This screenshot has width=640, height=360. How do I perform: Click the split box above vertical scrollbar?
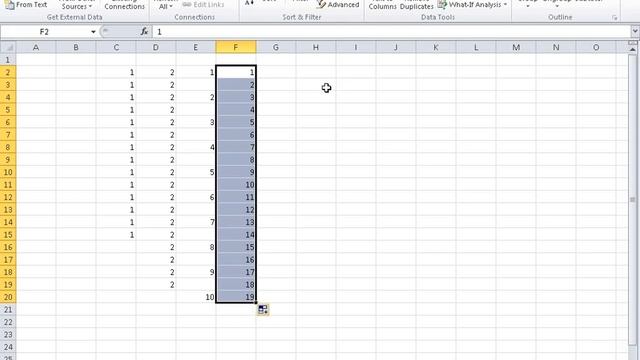click(632, 42)
